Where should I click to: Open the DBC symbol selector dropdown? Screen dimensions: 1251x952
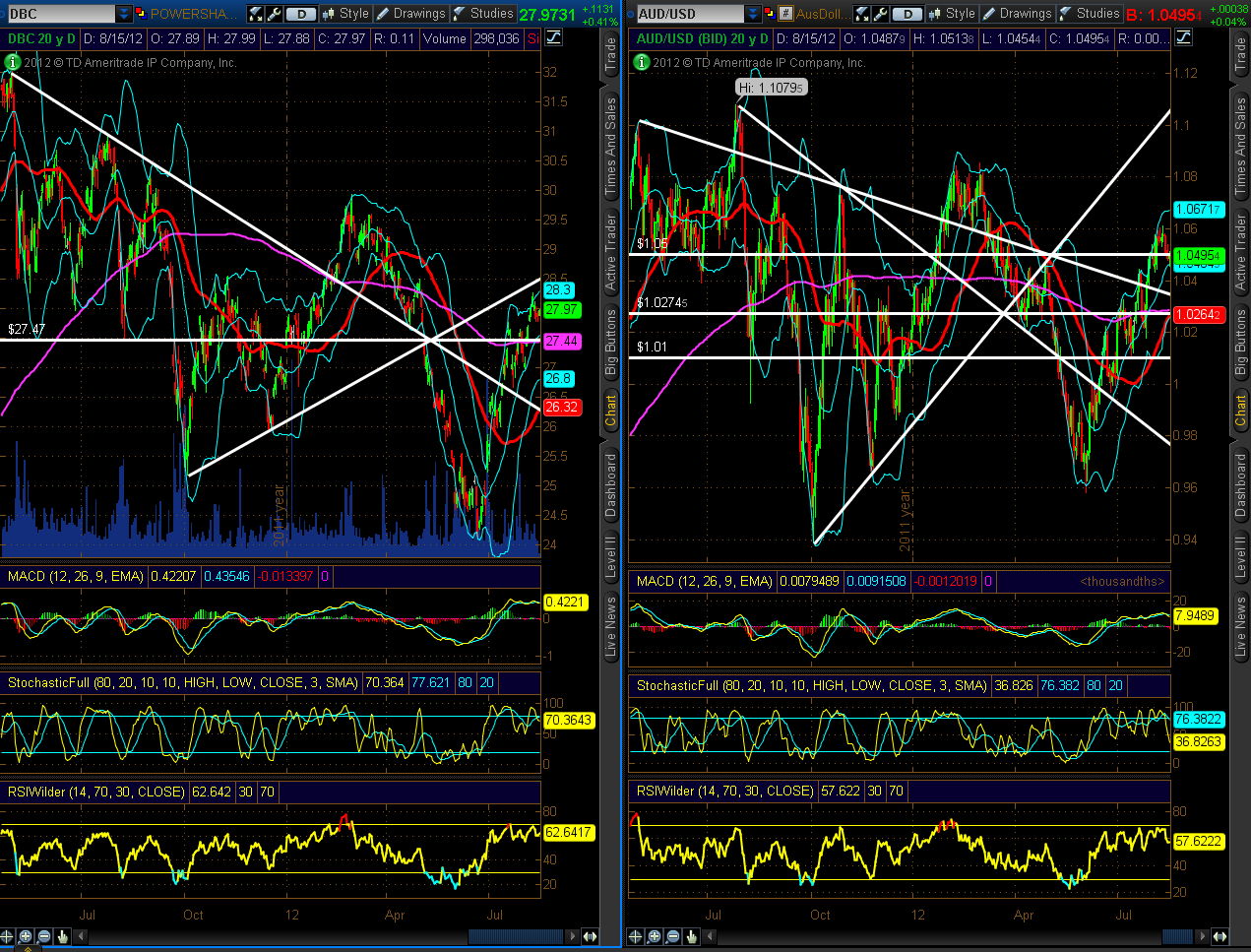pyautogui.click(x=123, y=14)
